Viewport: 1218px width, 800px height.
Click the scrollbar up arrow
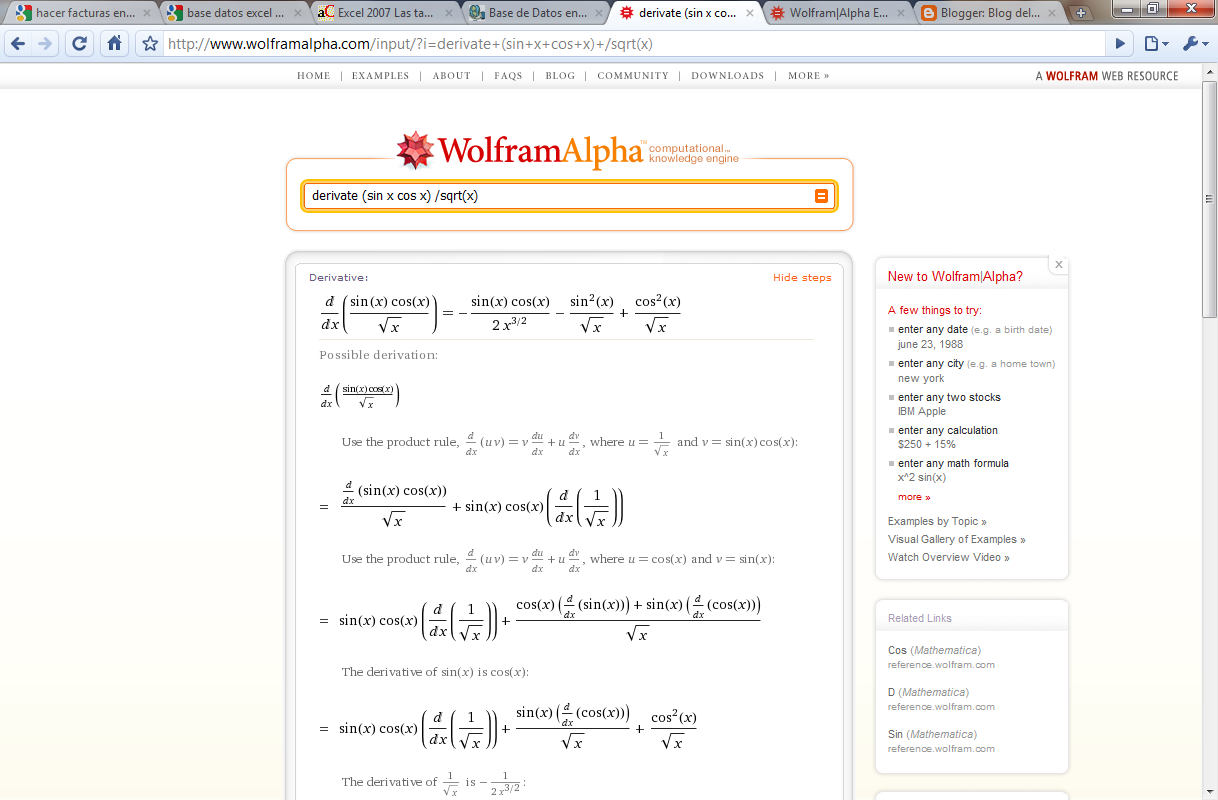click(x=1209, y=71)
